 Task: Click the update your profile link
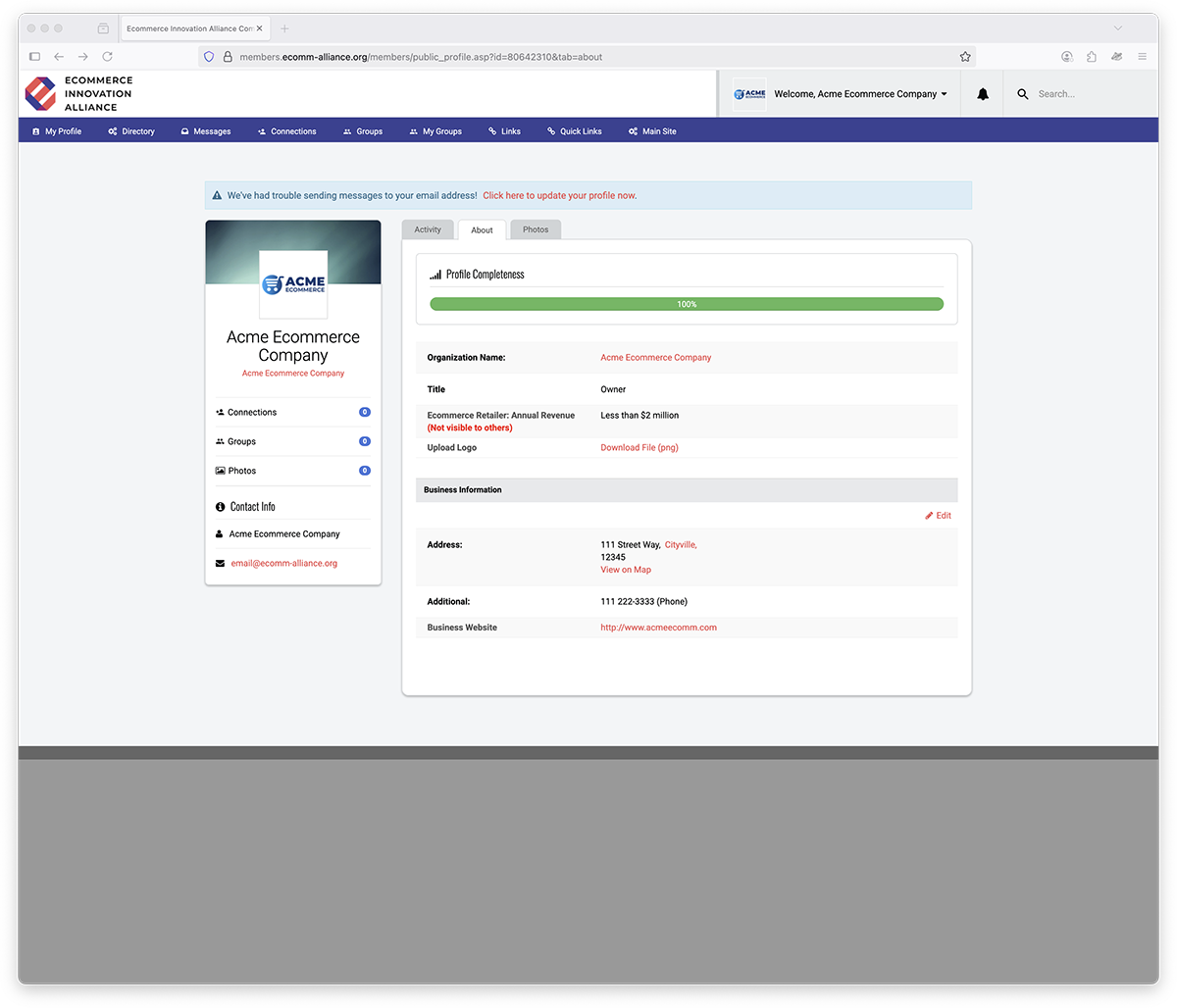(x=559, y=196)
